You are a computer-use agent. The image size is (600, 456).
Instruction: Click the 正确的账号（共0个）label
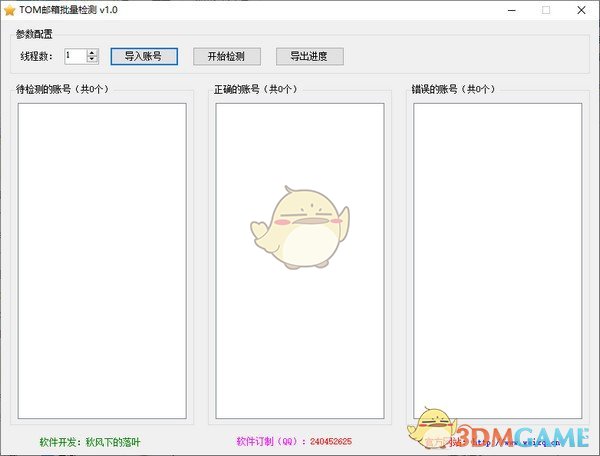click(256, 89)
